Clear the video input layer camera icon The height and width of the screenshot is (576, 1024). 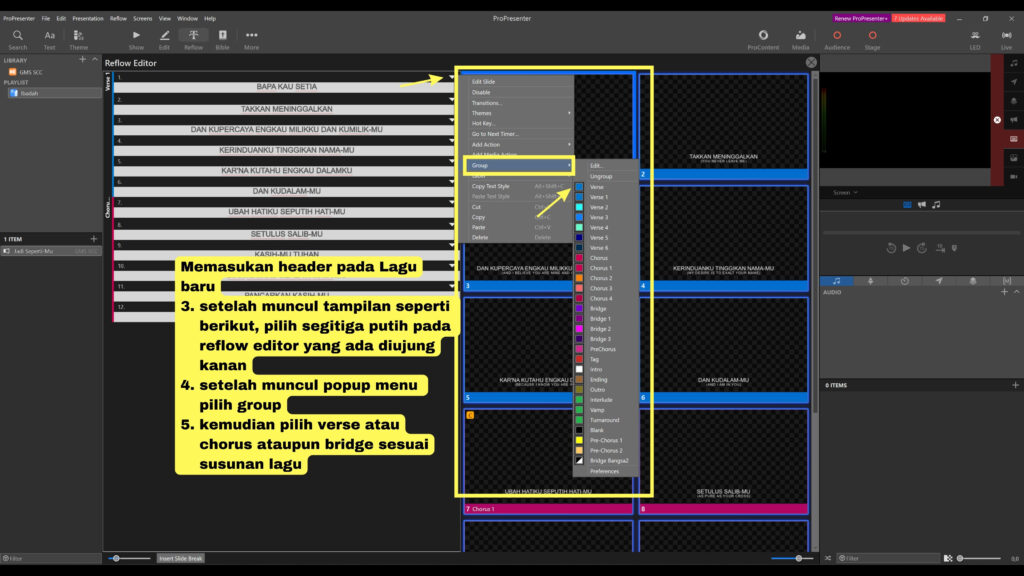coord(1014,177)
